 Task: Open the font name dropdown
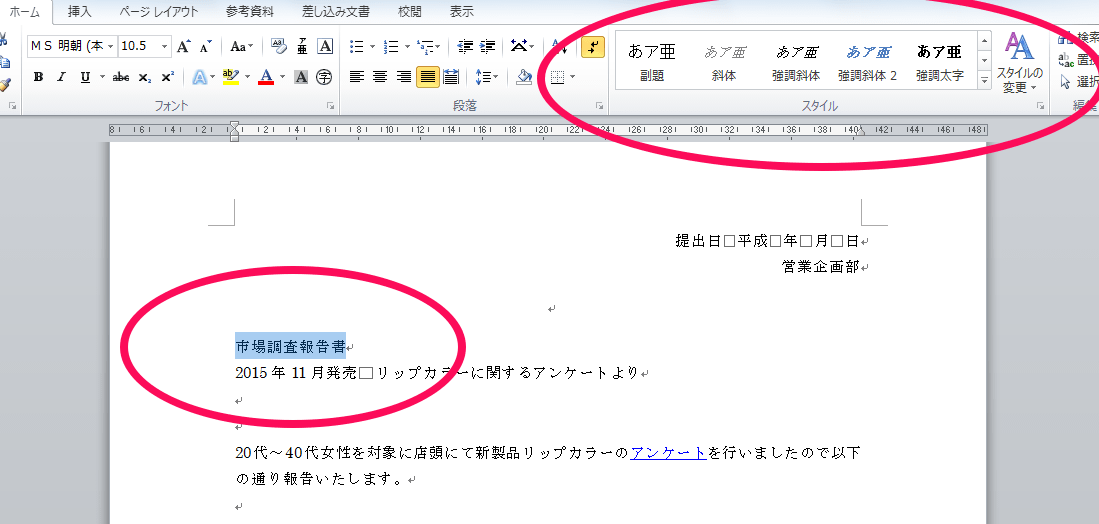pyautogui.click(x=111, y=46)
